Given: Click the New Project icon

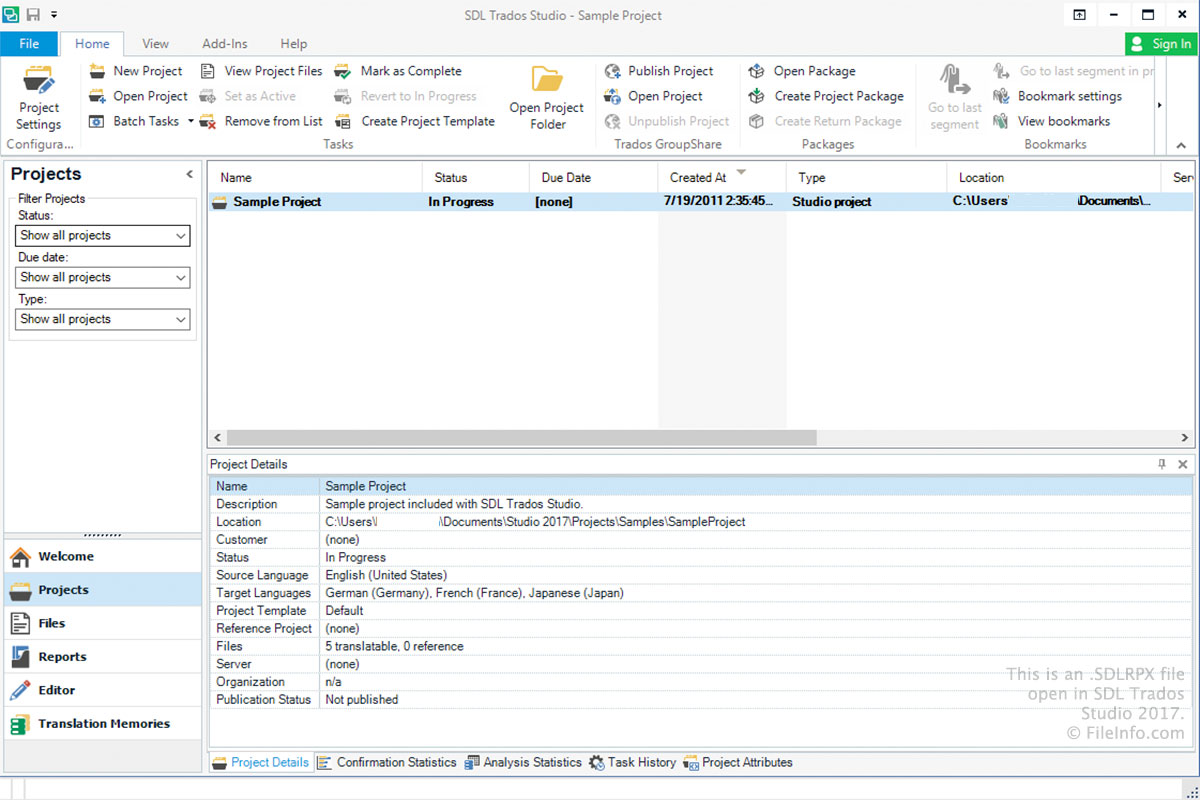Looking at the screenshot, I should point(97,71).
